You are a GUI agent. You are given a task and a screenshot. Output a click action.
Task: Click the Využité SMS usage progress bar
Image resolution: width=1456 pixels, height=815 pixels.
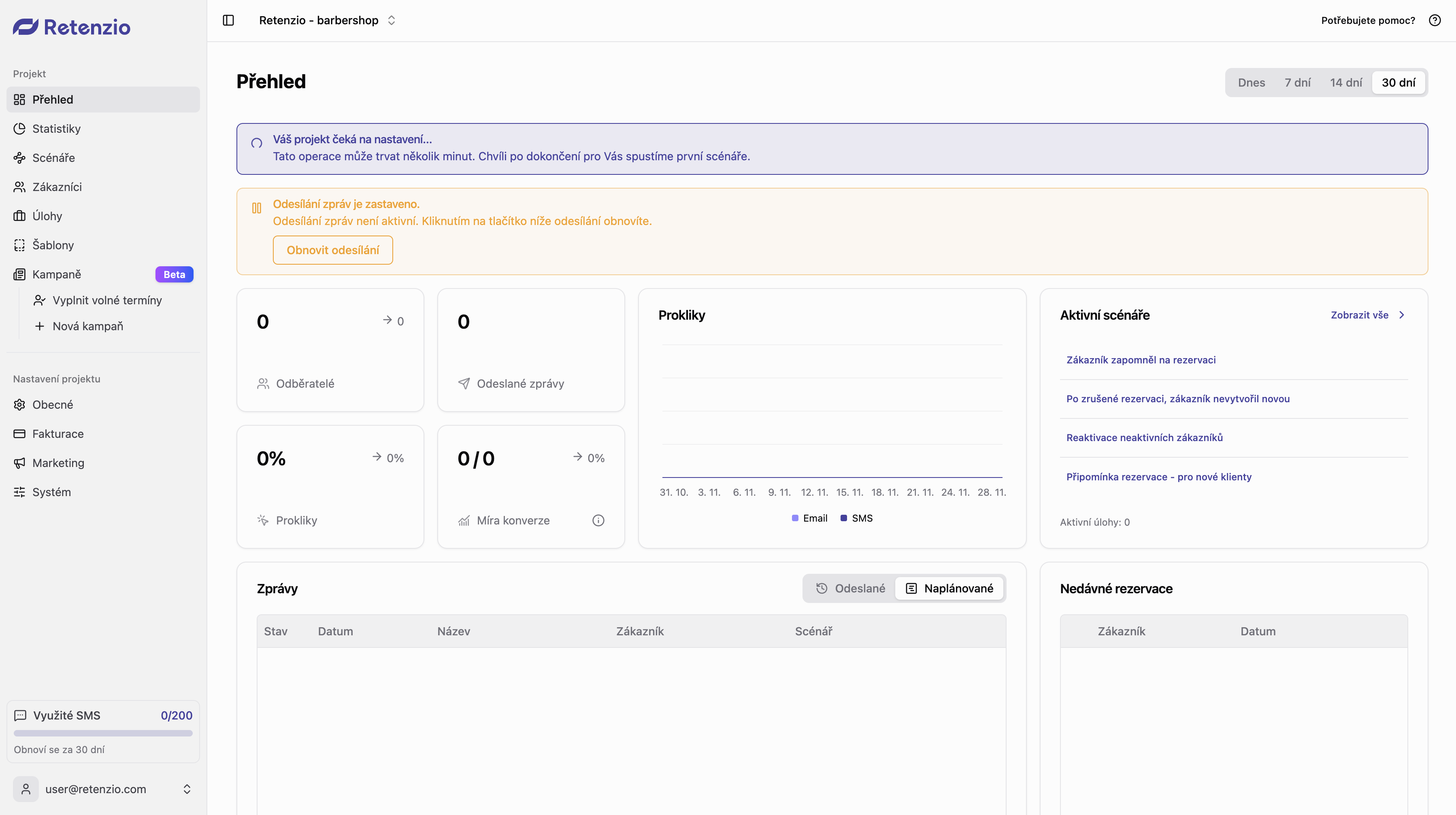[102, 733]
